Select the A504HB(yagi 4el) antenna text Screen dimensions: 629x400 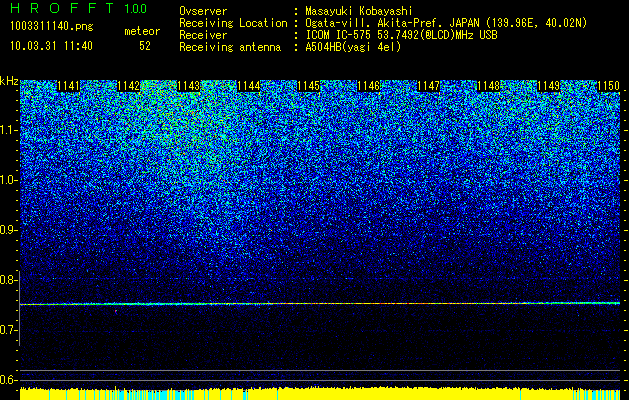pos(353,47)
